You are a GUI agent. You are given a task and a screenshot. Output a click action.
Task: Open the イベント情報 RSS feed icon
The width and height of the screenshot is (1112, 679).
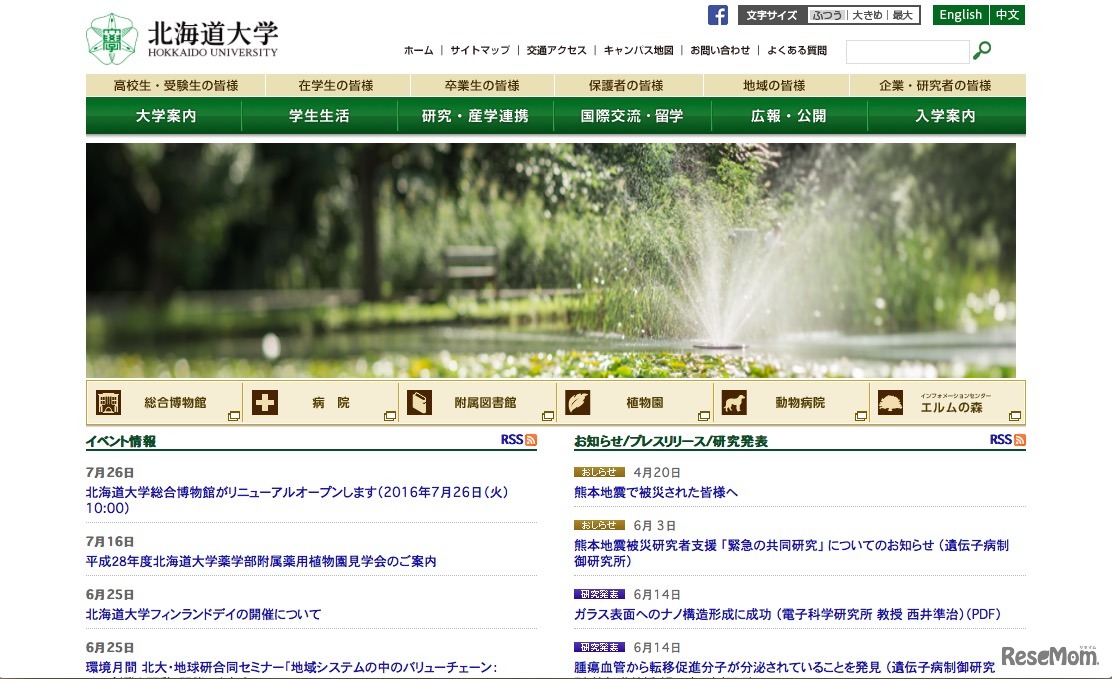point(519,438)
